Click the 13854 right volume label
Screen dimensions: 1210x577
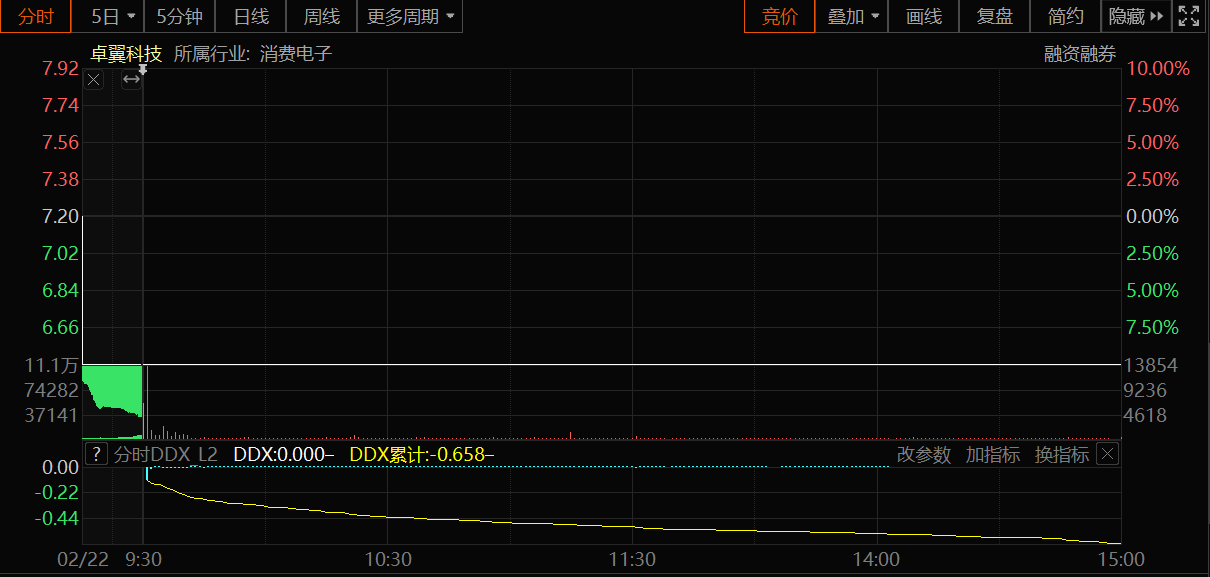[x=1152, y=366]
